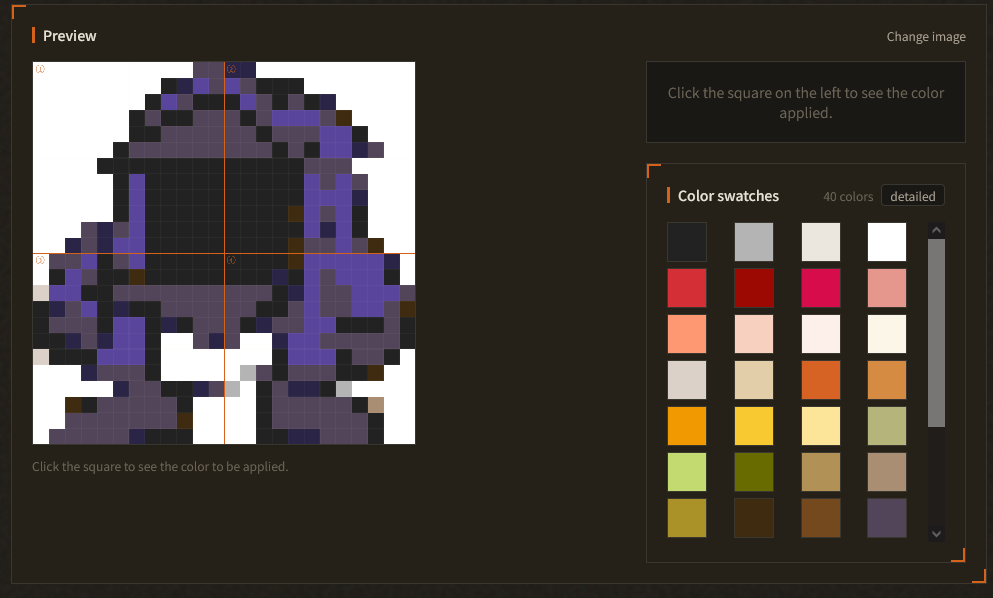Pick the lime green swatch
Image resolution: width=993 pixels, height=598 pixels.
click(687, 472)
